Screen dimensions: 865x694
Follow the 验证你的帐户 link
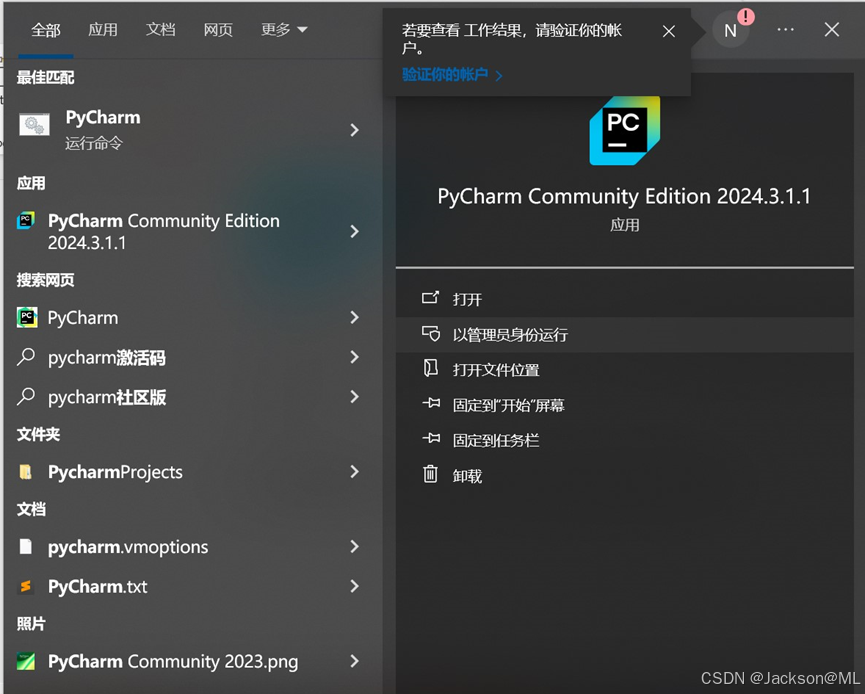pyautogui.click(x=452, y=74)
